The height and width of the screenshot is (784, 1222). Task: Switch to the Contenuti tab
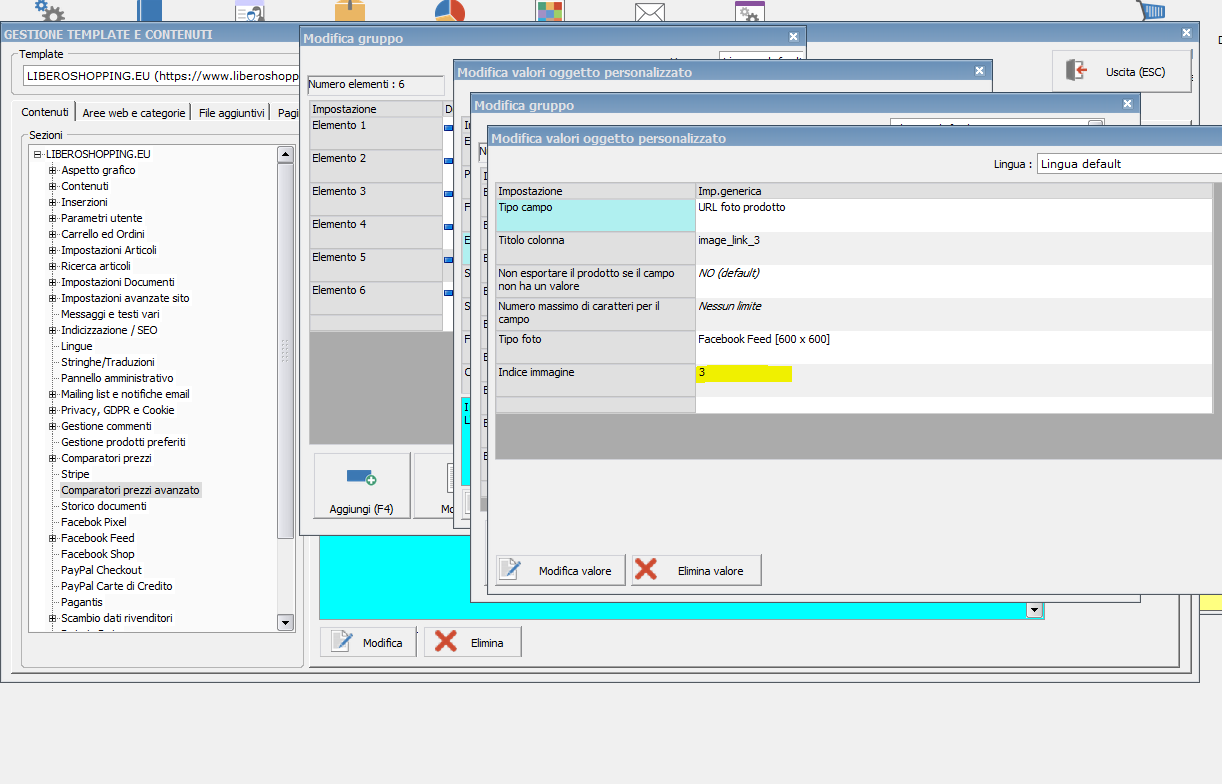pyautogui.click(x=45, y=113)
